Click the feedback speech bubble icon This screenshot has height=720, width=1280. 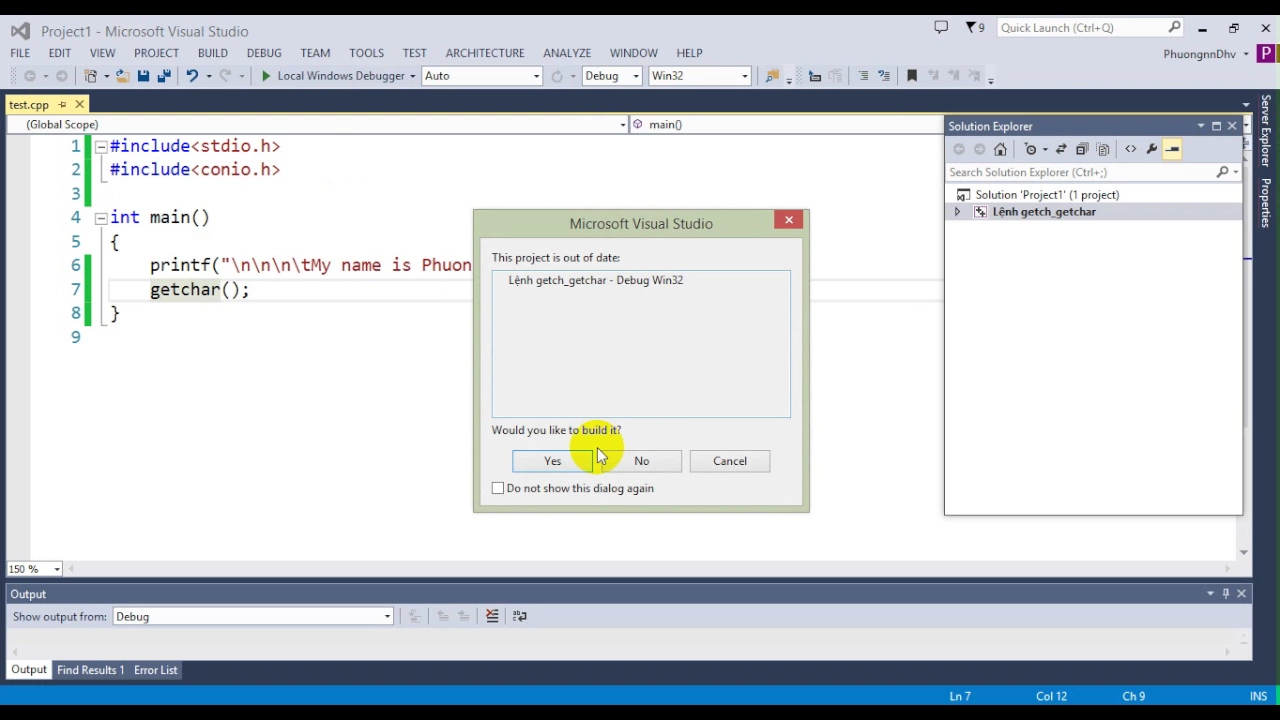(x=941, y=28)
